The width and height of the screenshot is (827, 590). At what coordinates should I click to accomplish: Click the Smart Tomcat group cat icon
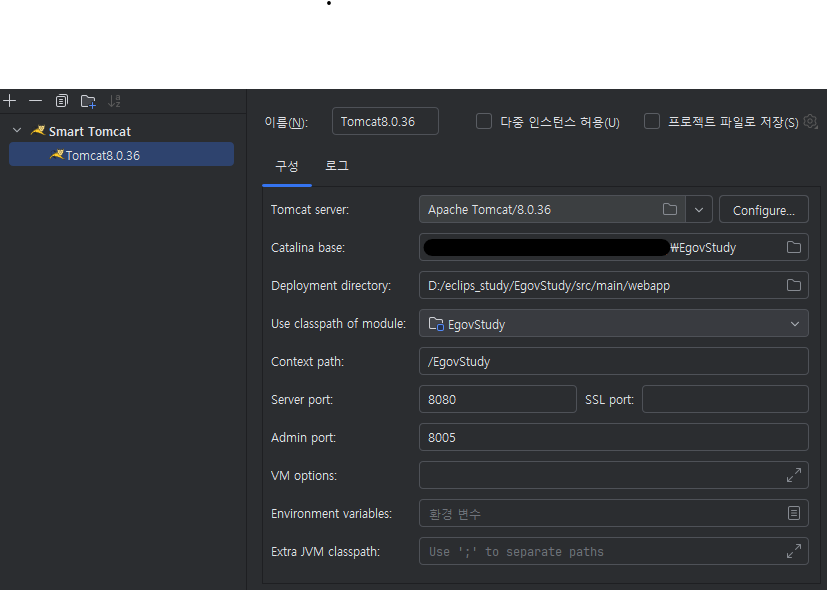38,130
